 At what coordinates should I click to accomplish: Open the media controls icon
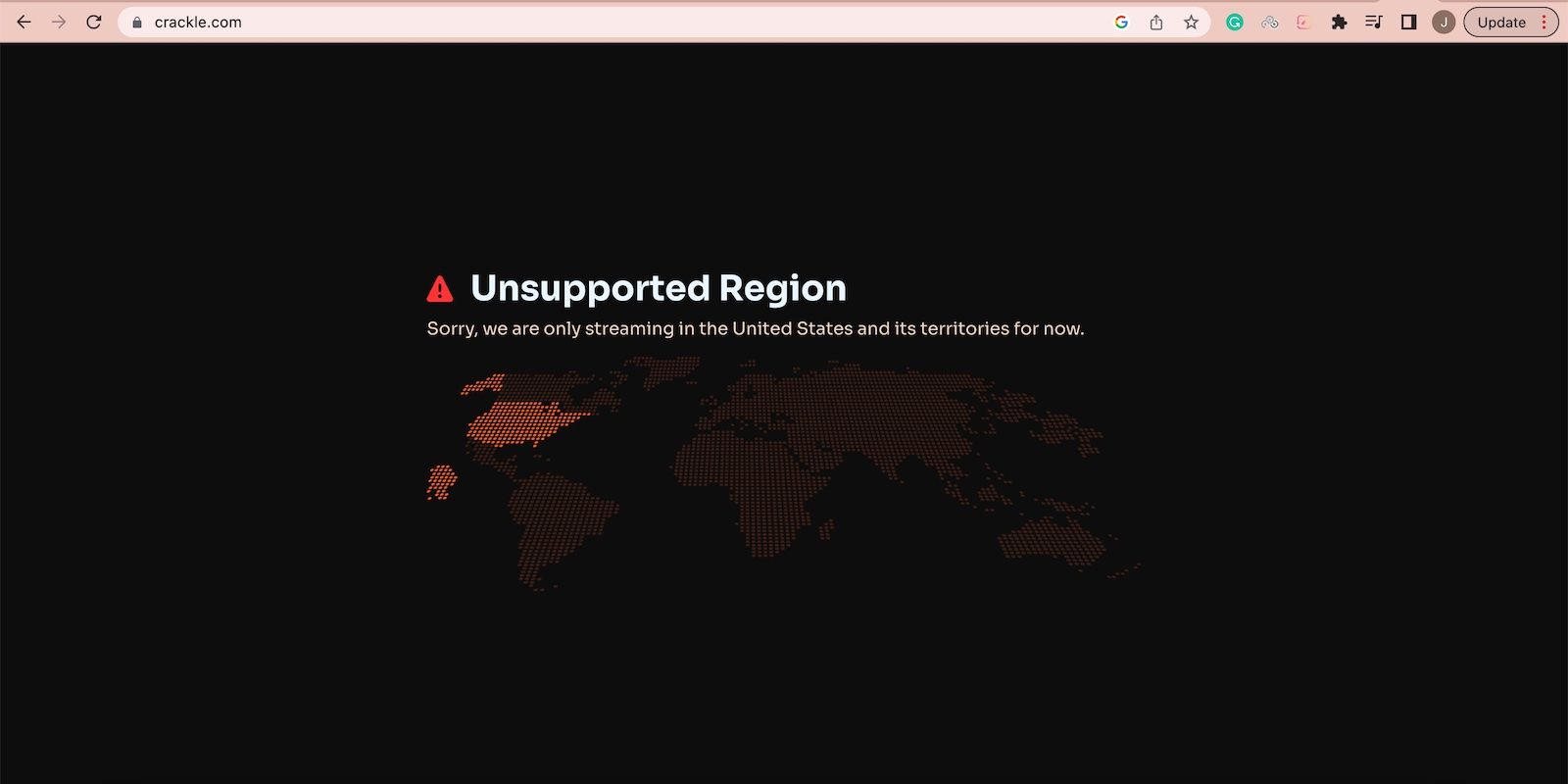click(1374, 23)
